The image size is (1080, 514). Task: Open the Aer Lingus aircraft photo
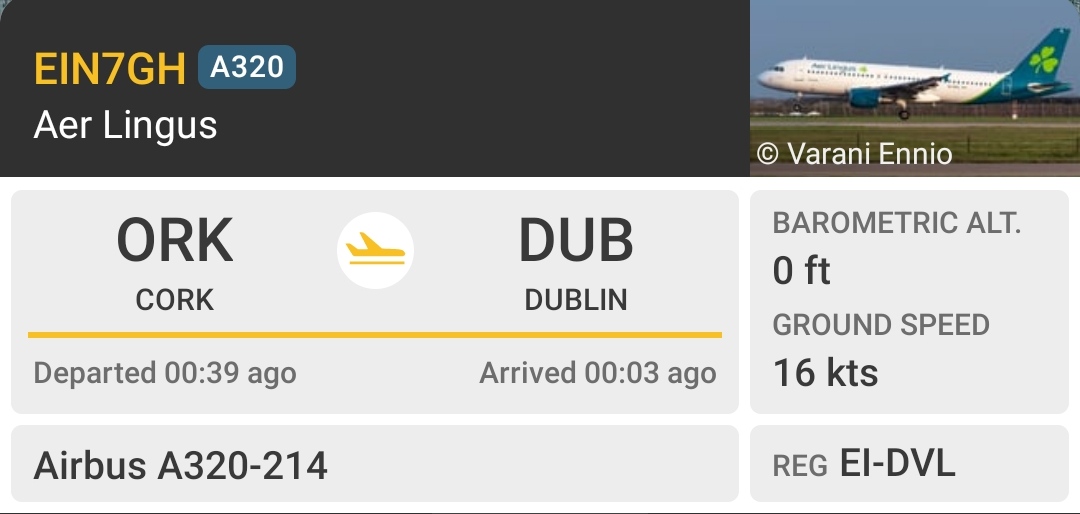pos(914,88)
